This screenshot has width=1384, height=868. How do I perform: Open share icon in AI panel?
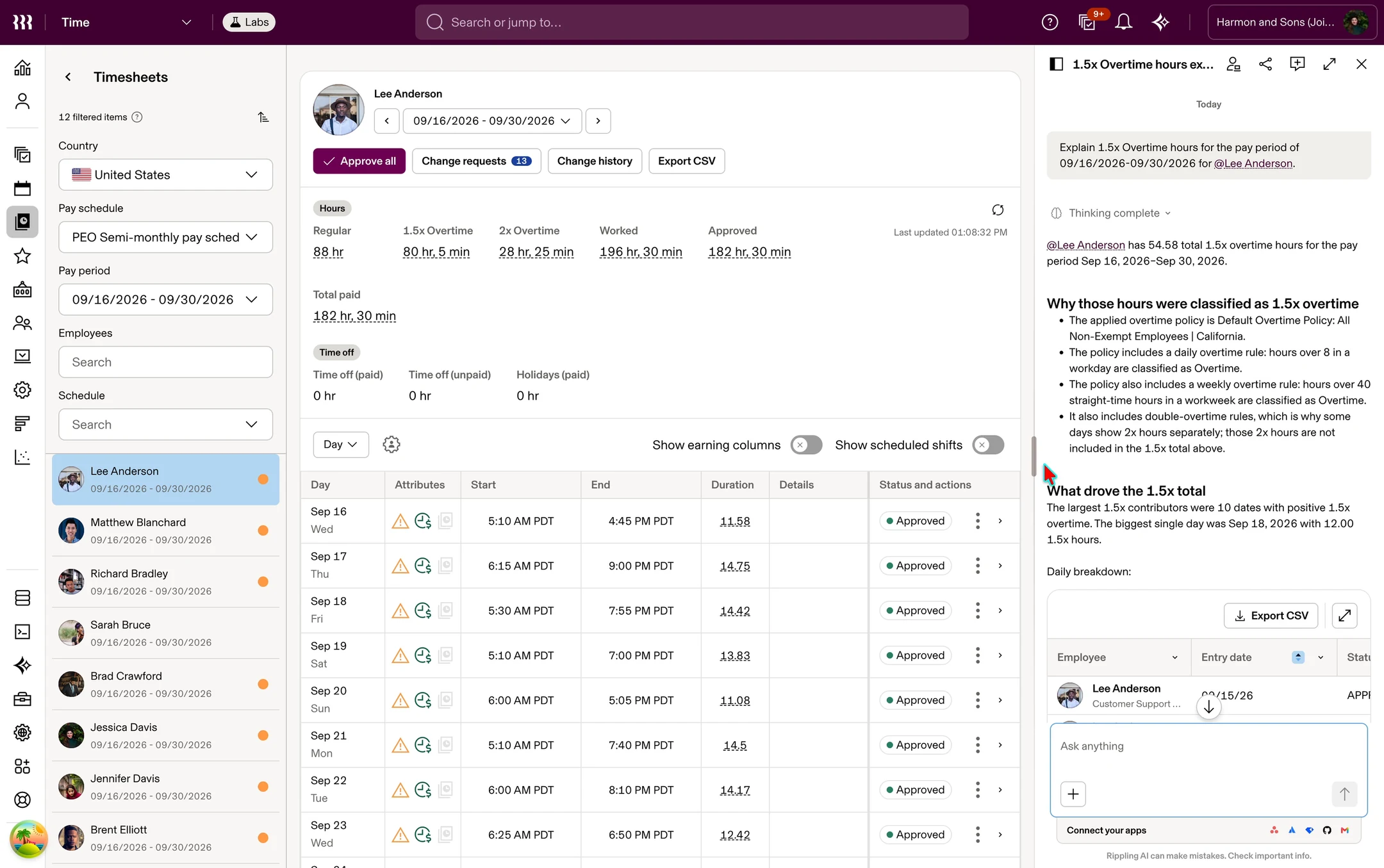point(1265,64)
